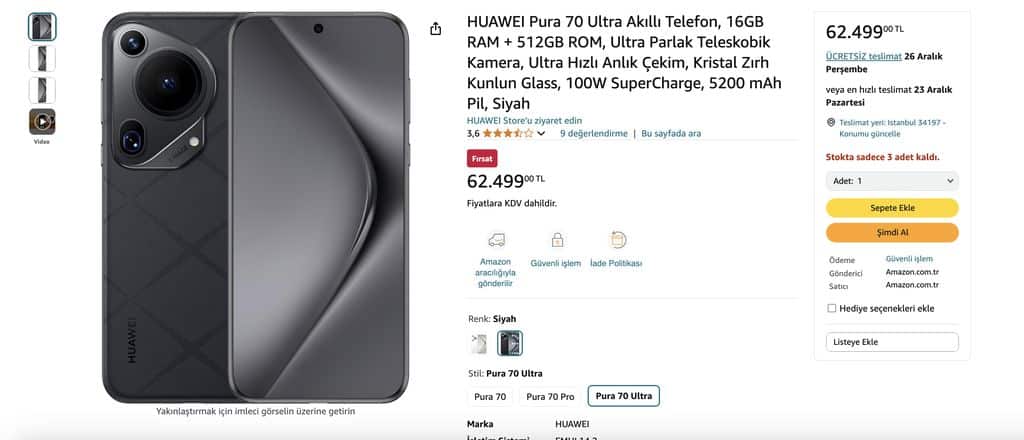Select the Pura 70 Pro style option
The width and height of the screenshot is (1024, 440).
point(551,396)
